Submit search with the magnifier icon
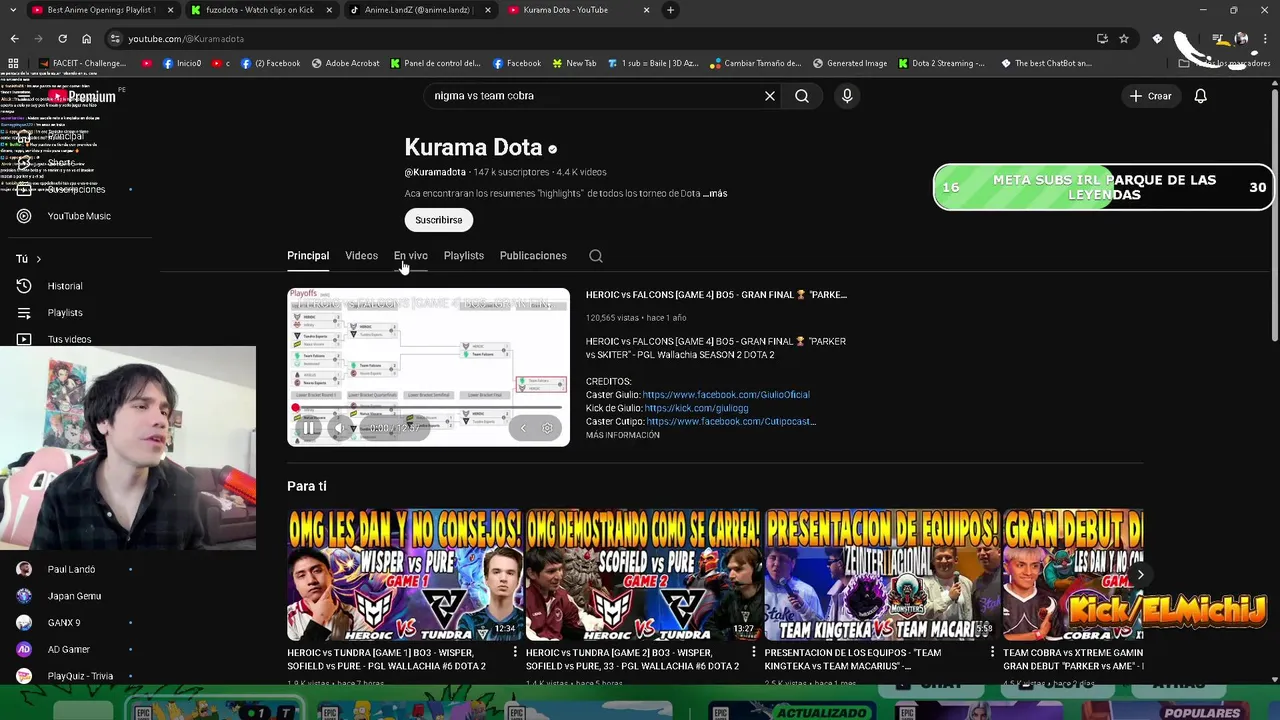The width and height of the screenshot is (1280, 720). point(802,96)
